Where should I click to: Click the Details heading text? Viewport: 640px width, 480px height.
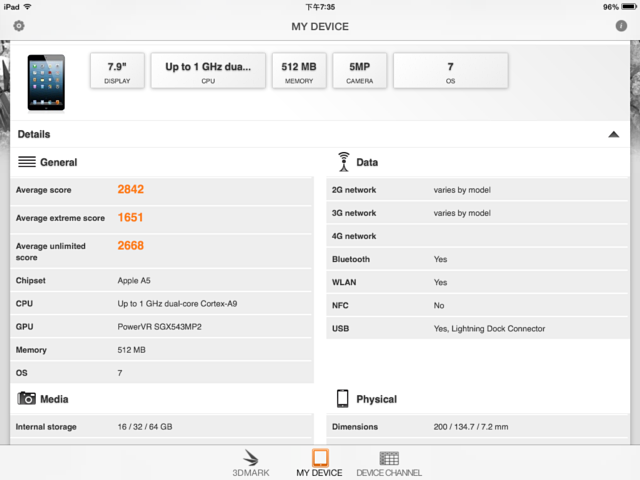[34, 134]
